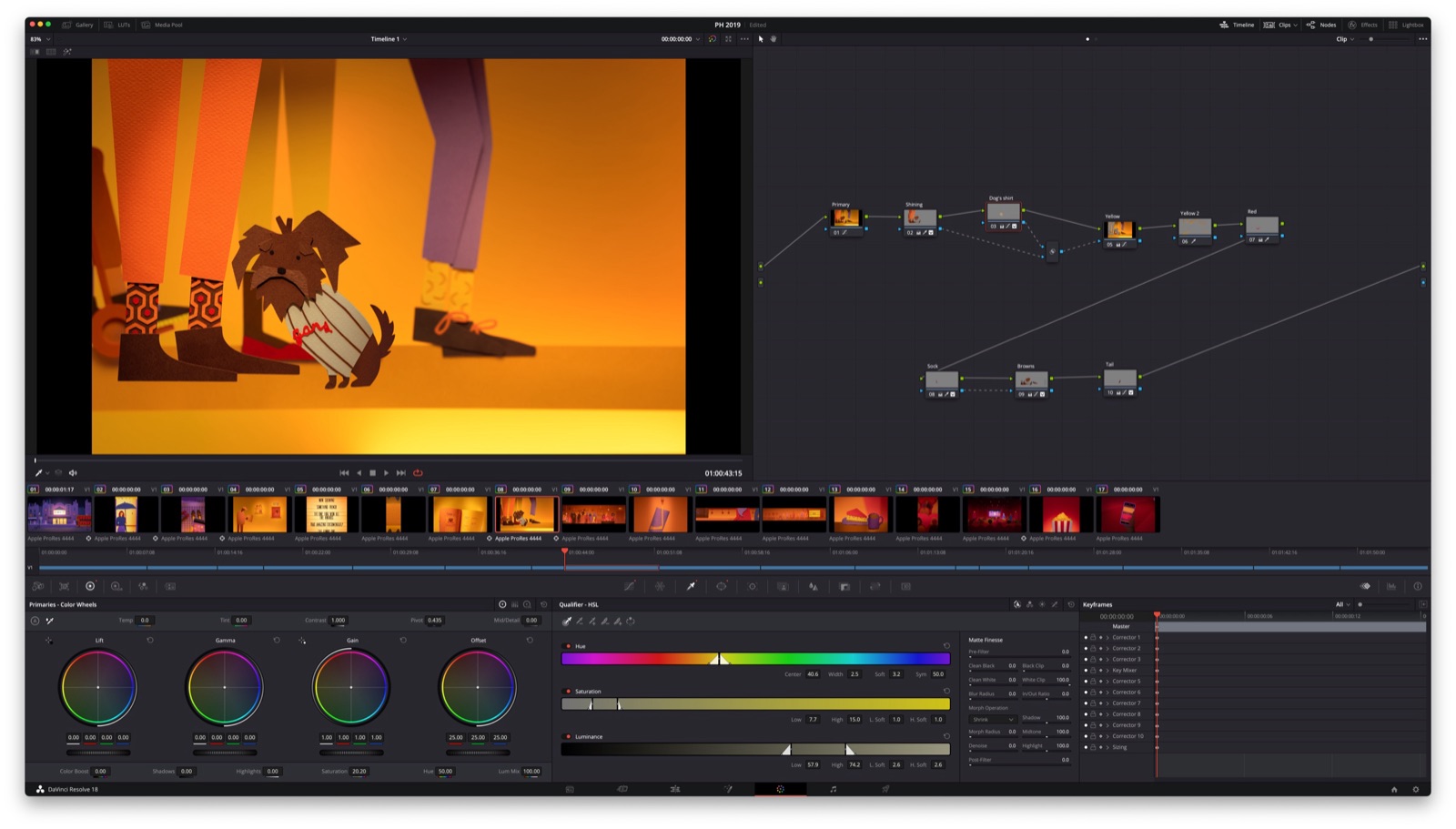Reset the Hue qualifier range
The height and width of the screenshot is (829, 1456).
pos(946,646)
